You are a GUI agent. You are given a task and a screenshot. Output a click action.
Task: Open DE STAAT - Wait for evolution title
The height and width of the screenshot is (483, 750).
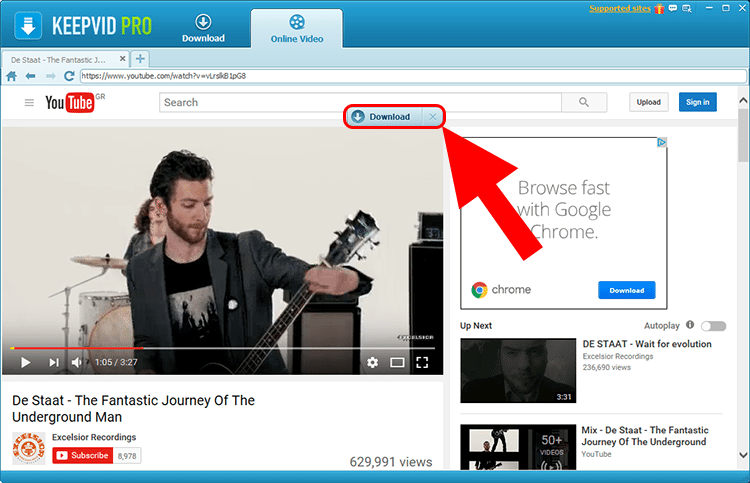[647, 344]
